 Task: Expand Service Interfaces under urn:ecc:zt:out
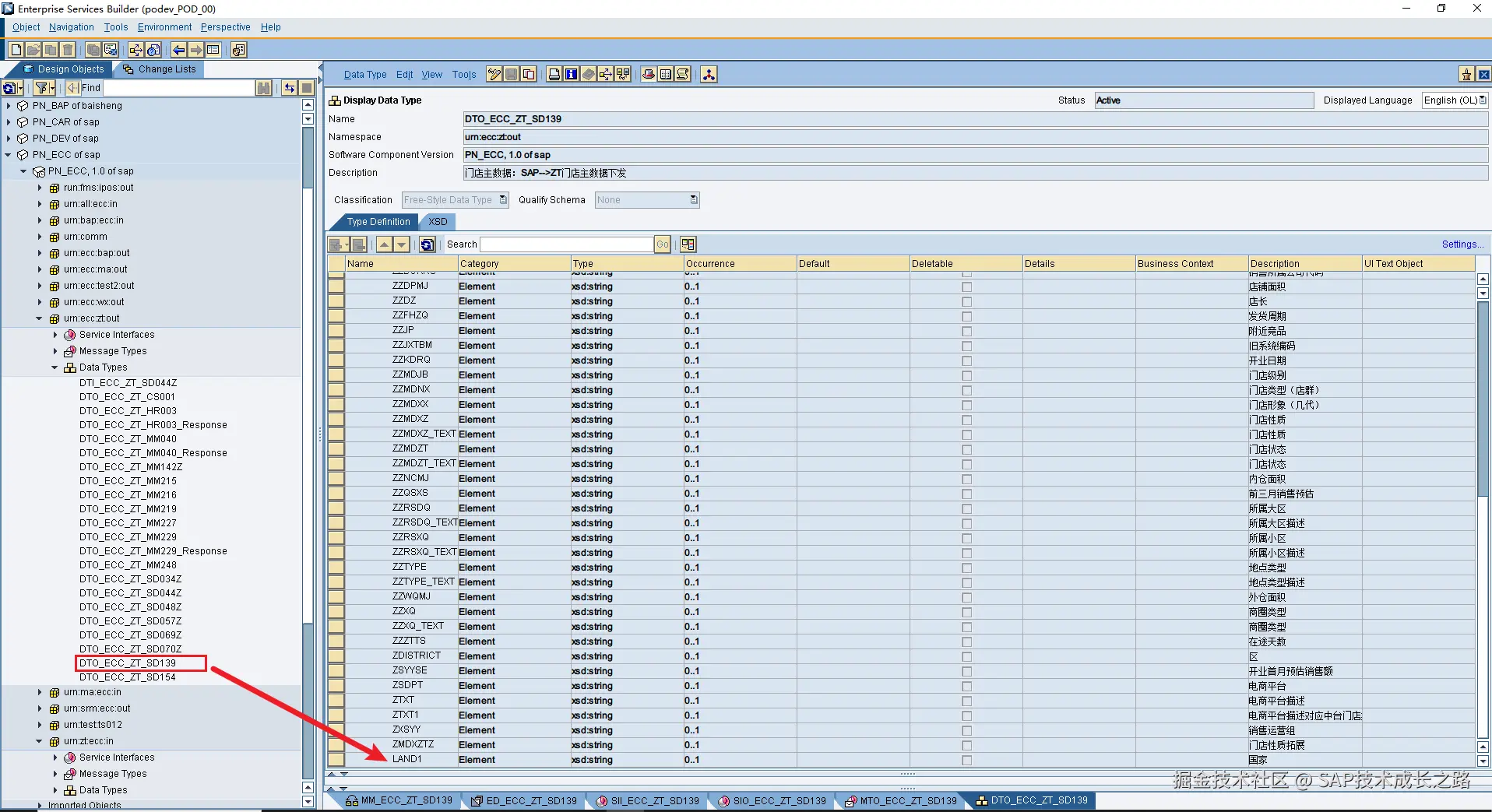click(x=55, y=335)
